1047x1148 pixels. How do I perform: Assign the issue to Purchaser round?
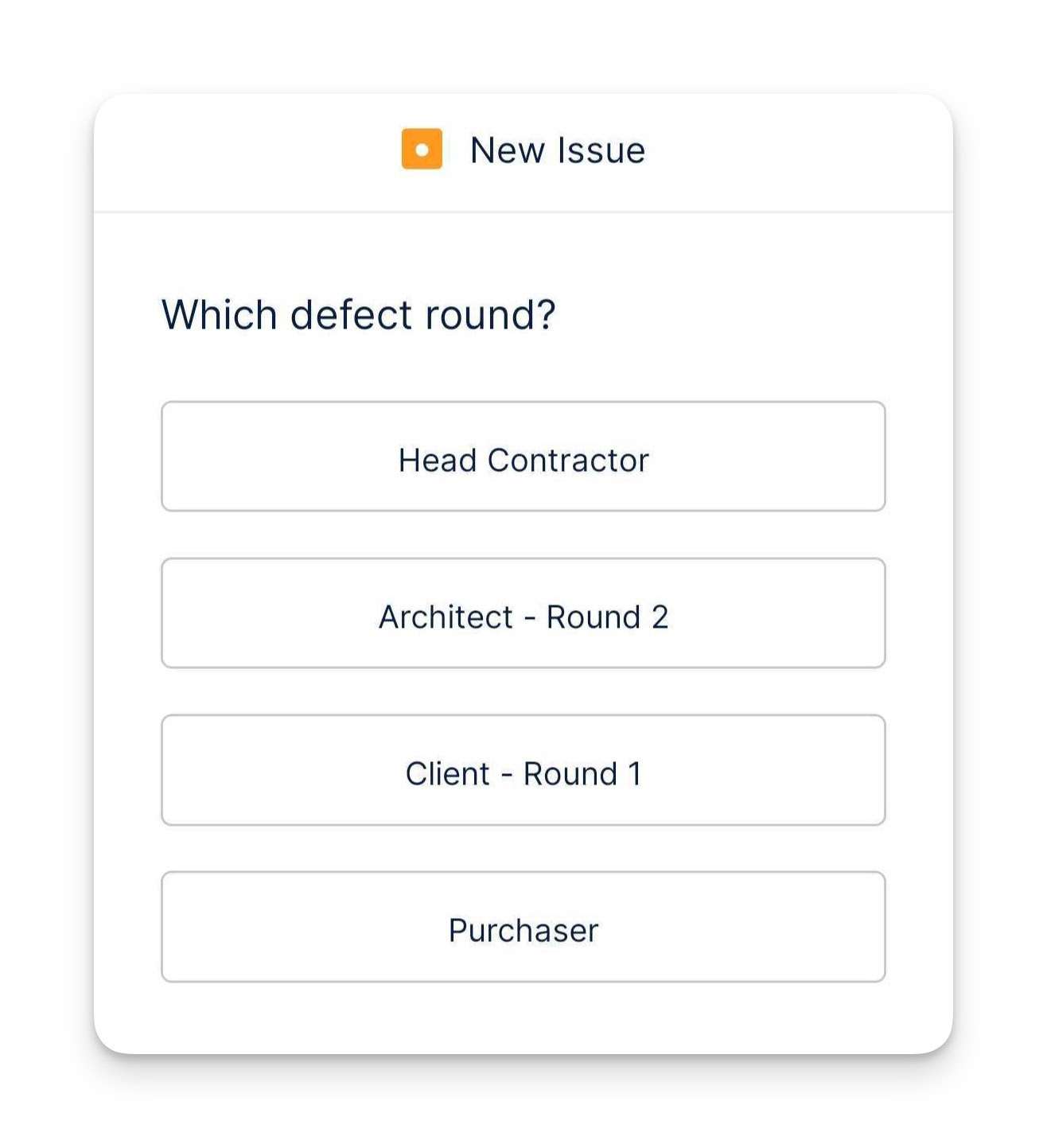point(523,927)
